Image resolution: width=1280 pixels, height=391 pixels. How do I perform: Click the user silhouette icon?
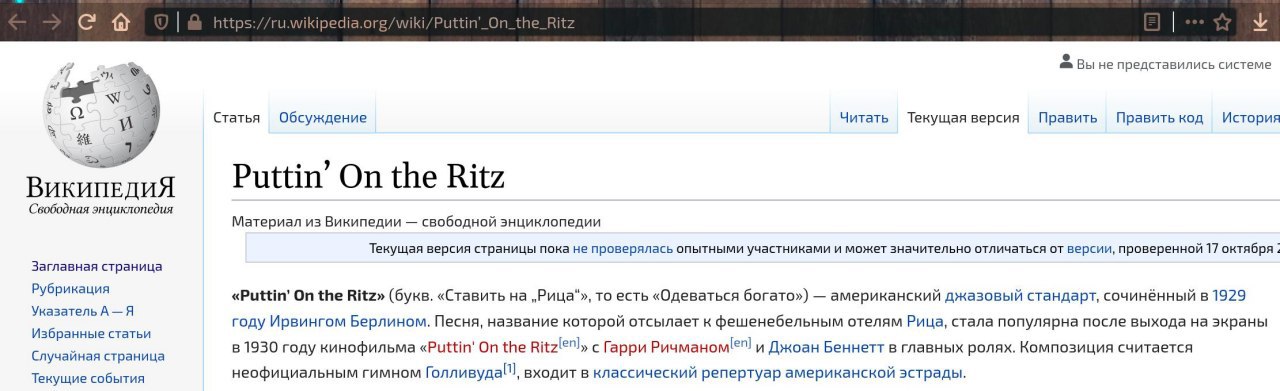1066,62
